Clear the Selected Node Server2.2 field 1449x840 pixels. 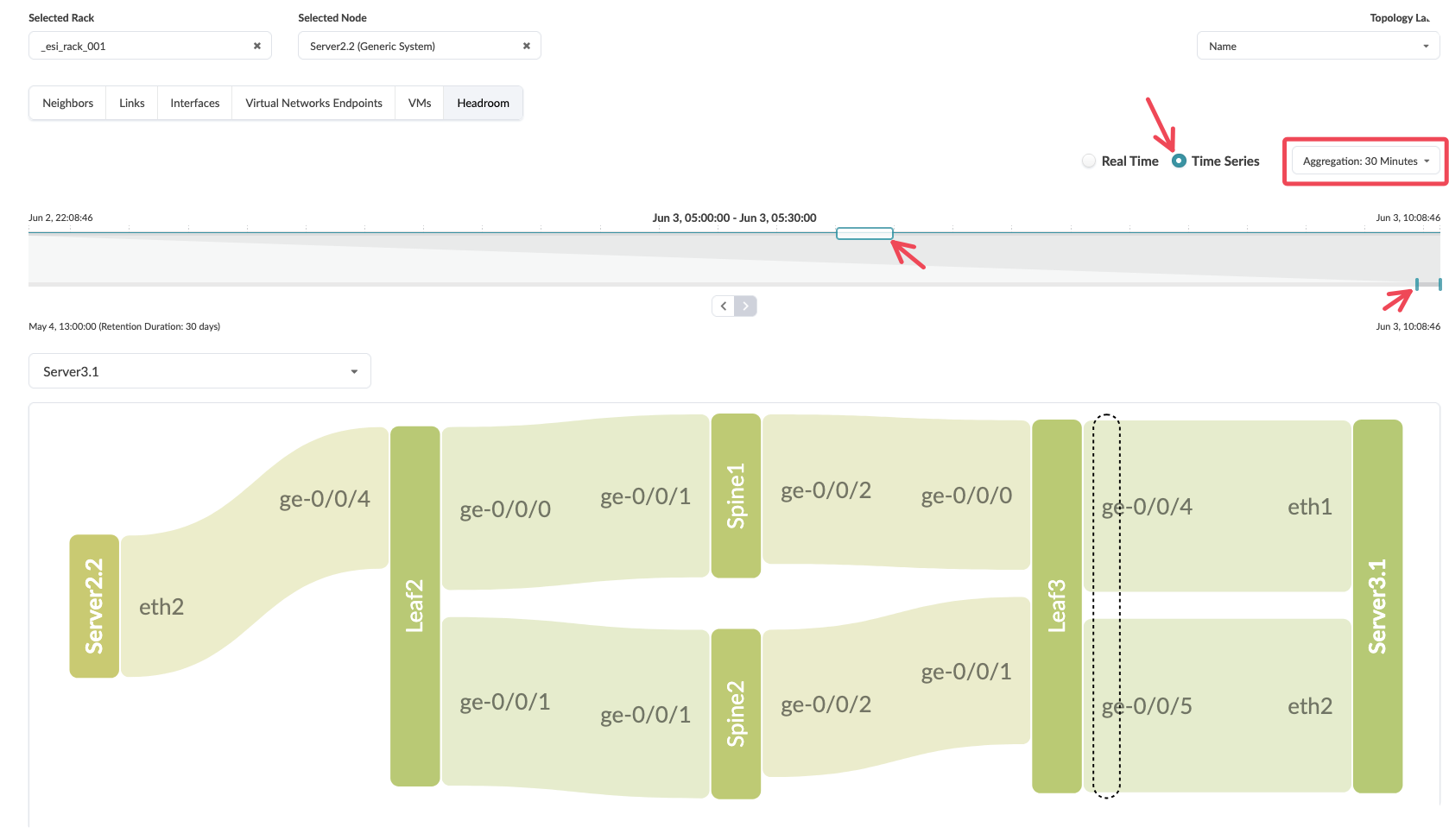(526, 46)
